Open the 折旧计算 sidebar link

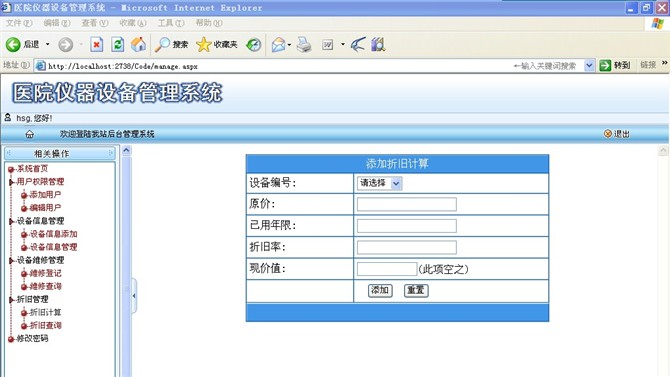click(x=45, y=312)
